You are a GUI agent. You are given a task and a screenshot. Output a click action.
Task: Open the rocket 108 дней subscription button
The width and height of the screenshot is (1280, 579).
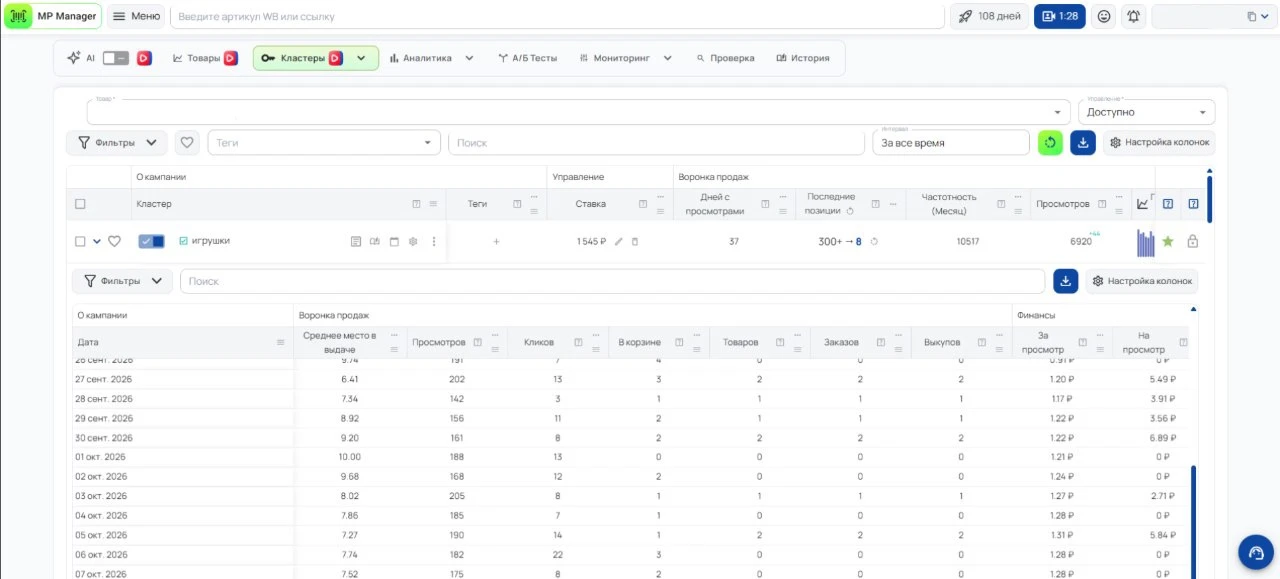click(990, 16)
